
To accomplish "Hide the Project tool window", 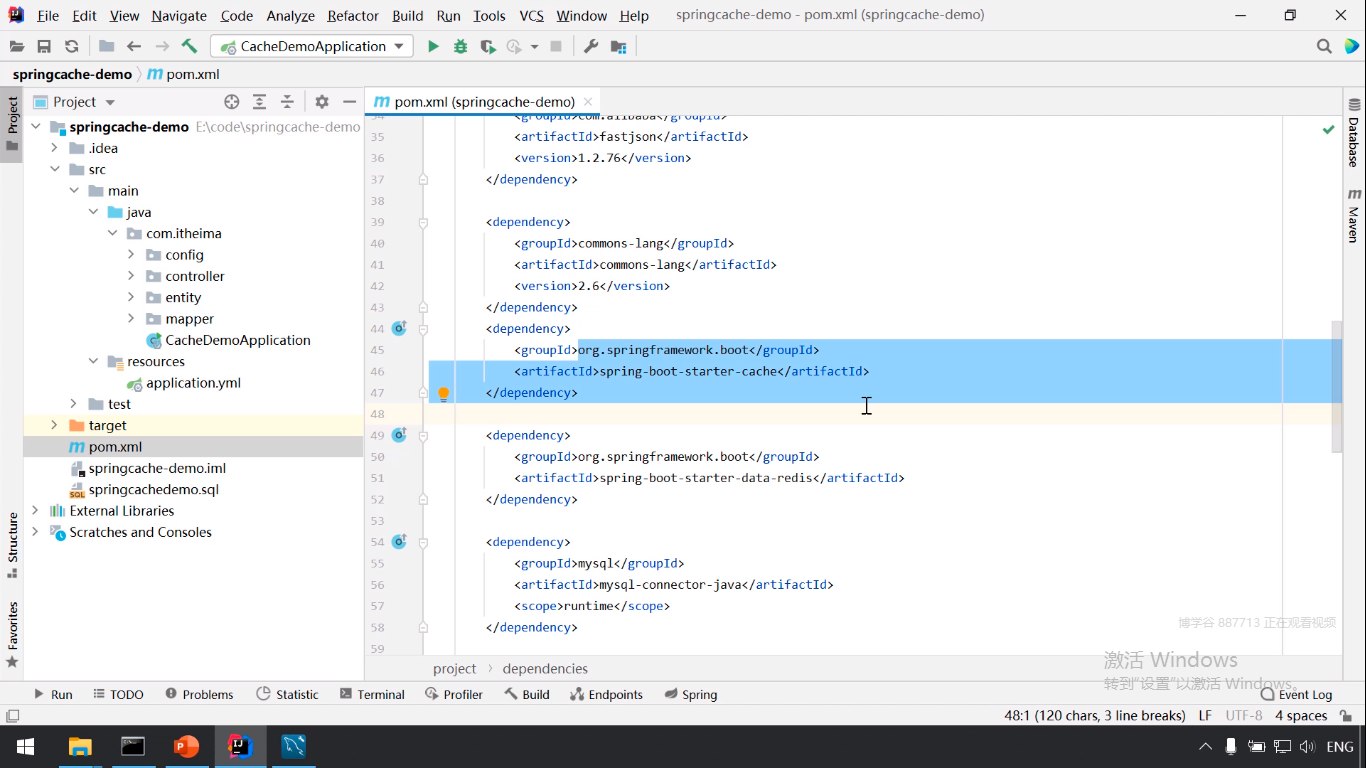I will click(x=349, y=101).
